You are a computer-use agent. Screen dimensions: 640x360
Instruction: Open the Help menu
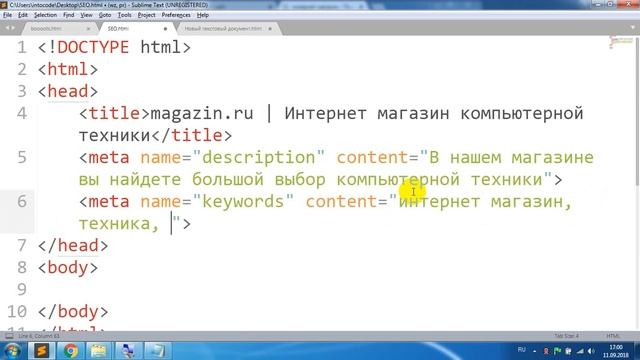coord(203,15)
